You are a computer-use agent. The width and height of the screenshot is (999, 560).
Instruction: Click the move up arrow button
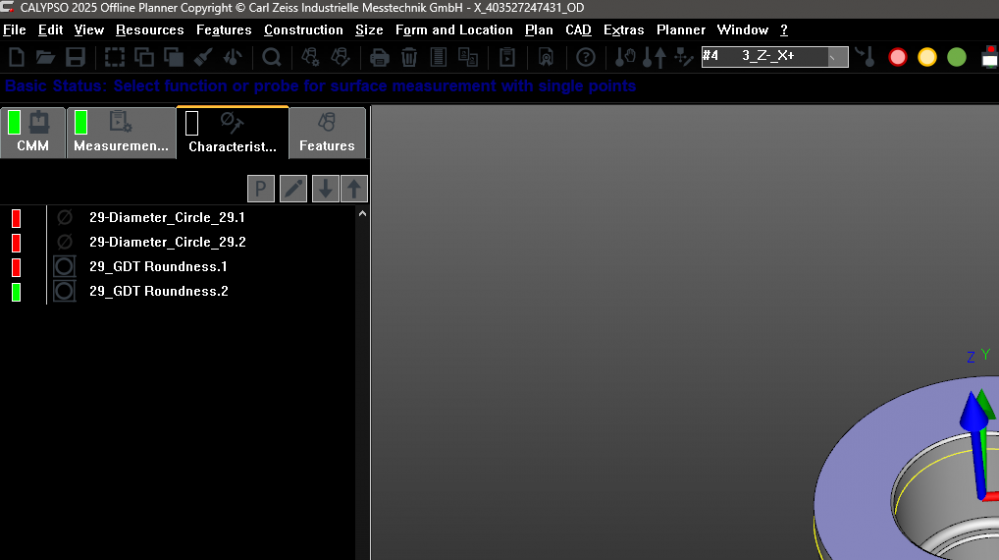354,189
